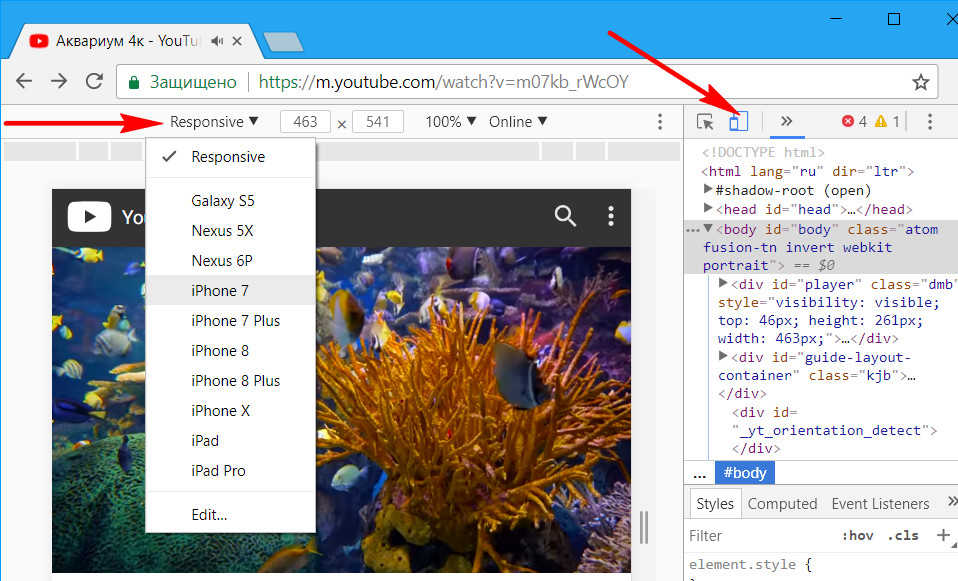Expand the div id player node
Viewport: 958px width, 581px height.
click(723, 283)
